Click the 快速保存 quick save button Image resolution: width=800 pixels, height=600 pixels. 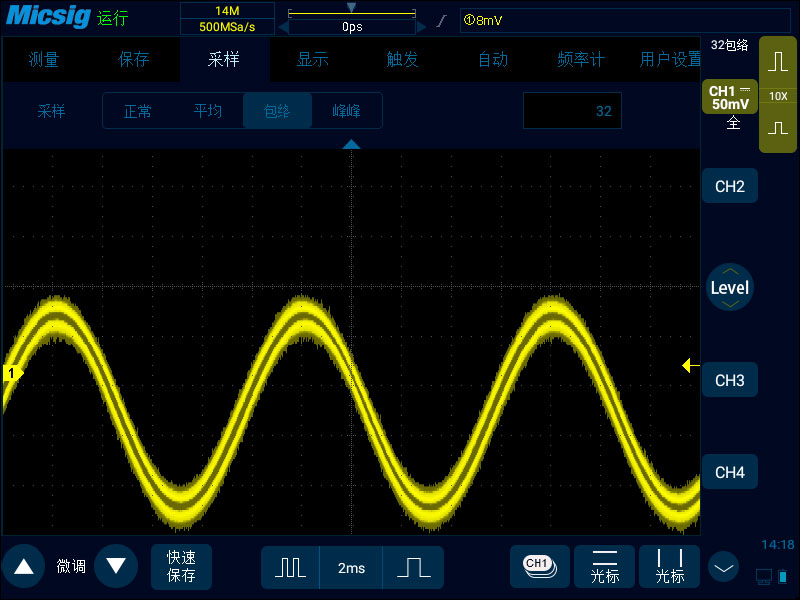(x=181, y=567)
